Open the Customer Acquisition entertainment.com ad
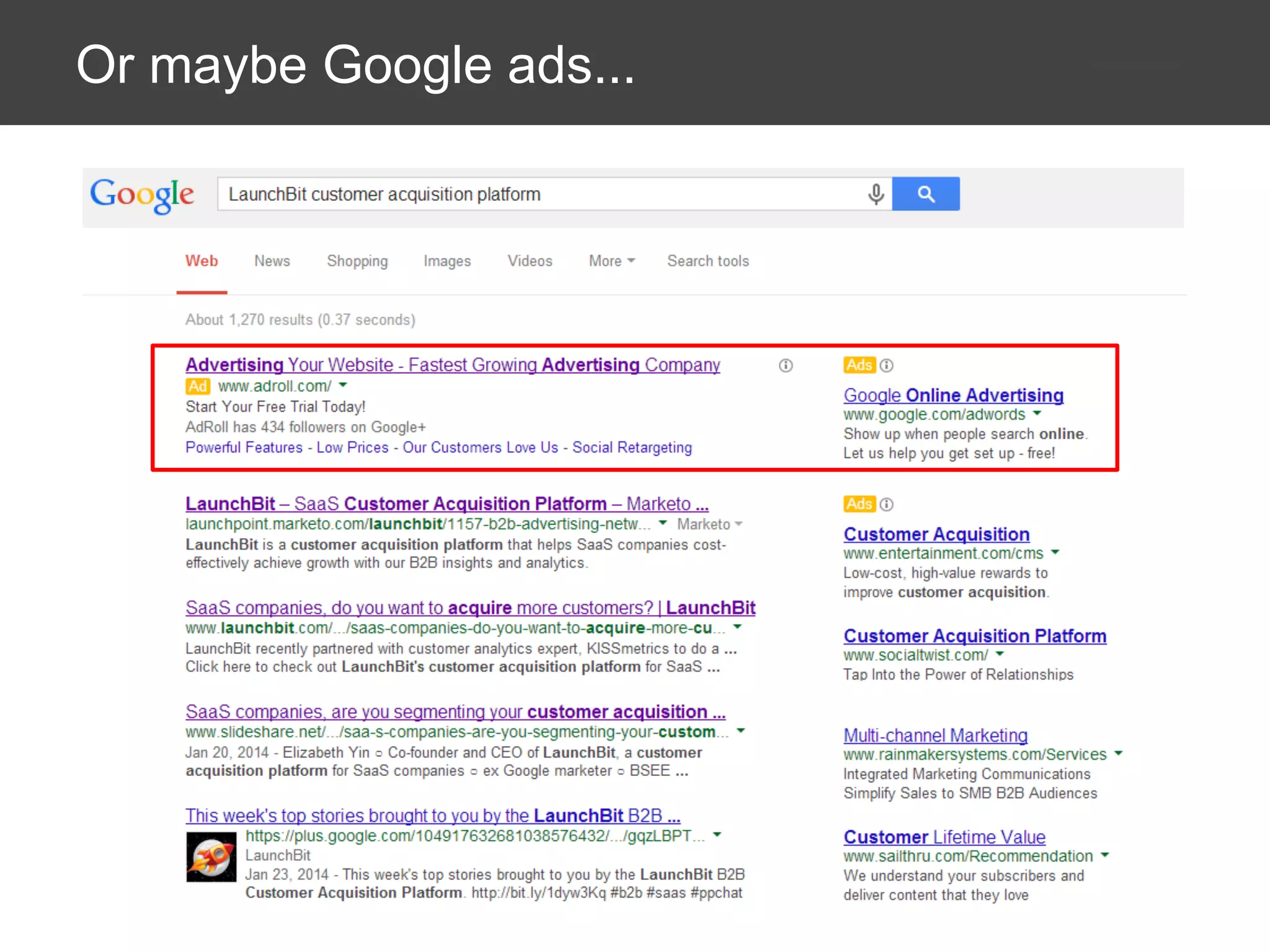Image resolution: width=1270 pixels, height=952 pixels. pyautogui.click(x=936, y=534)
